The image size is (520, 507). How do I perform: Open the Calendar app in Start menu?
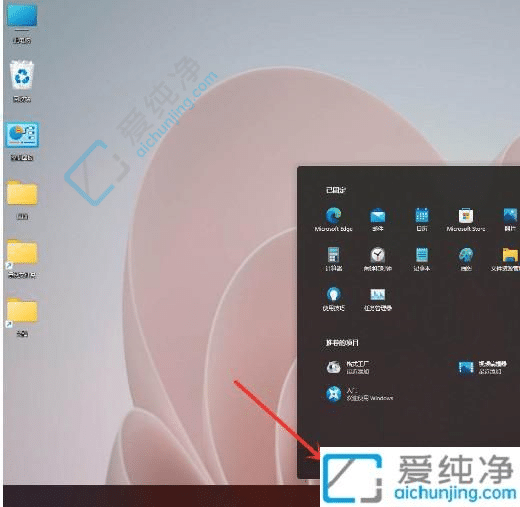coord(422,219)
